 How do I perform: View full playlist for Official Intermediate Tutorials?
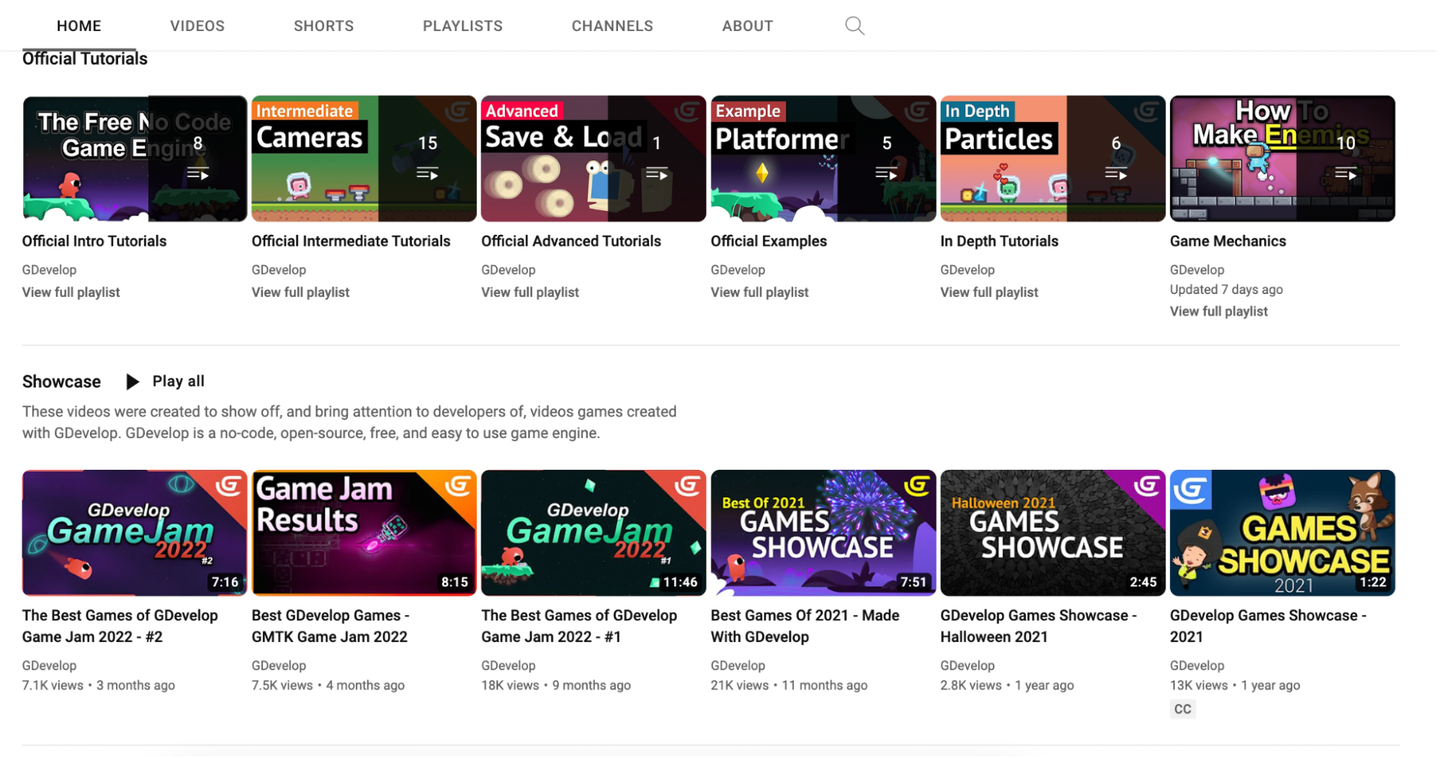(x=301, y=292)
